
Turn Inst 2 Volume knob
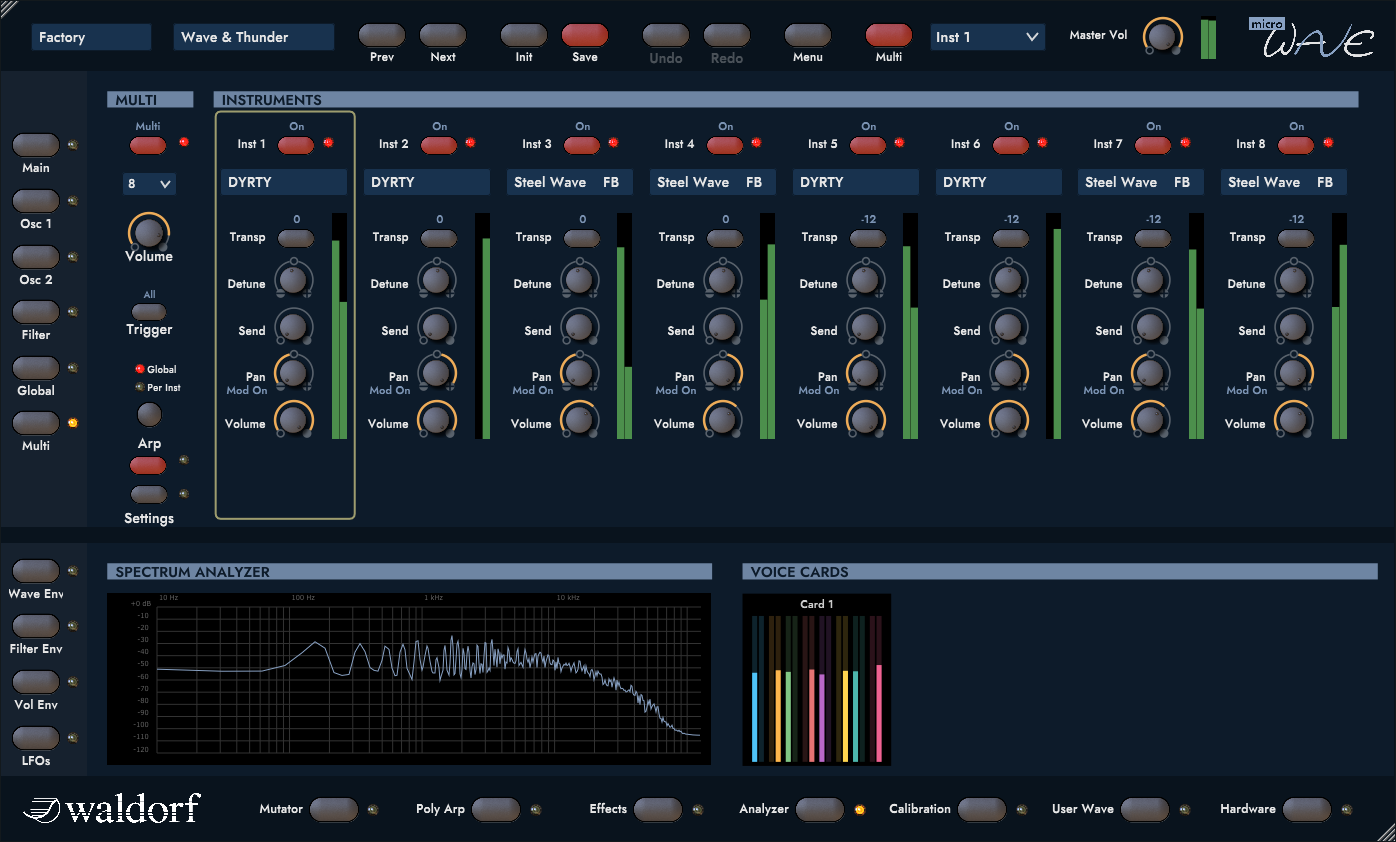point(436,419)
